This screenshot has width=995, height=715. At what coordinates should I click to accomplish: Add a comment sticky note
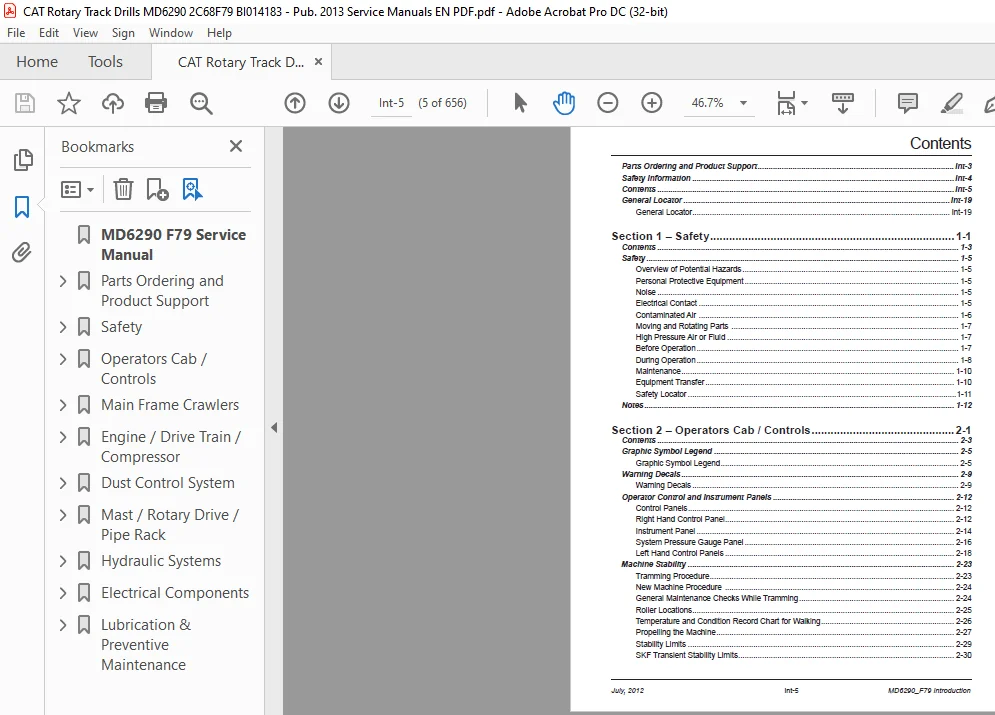click(907, 103)
